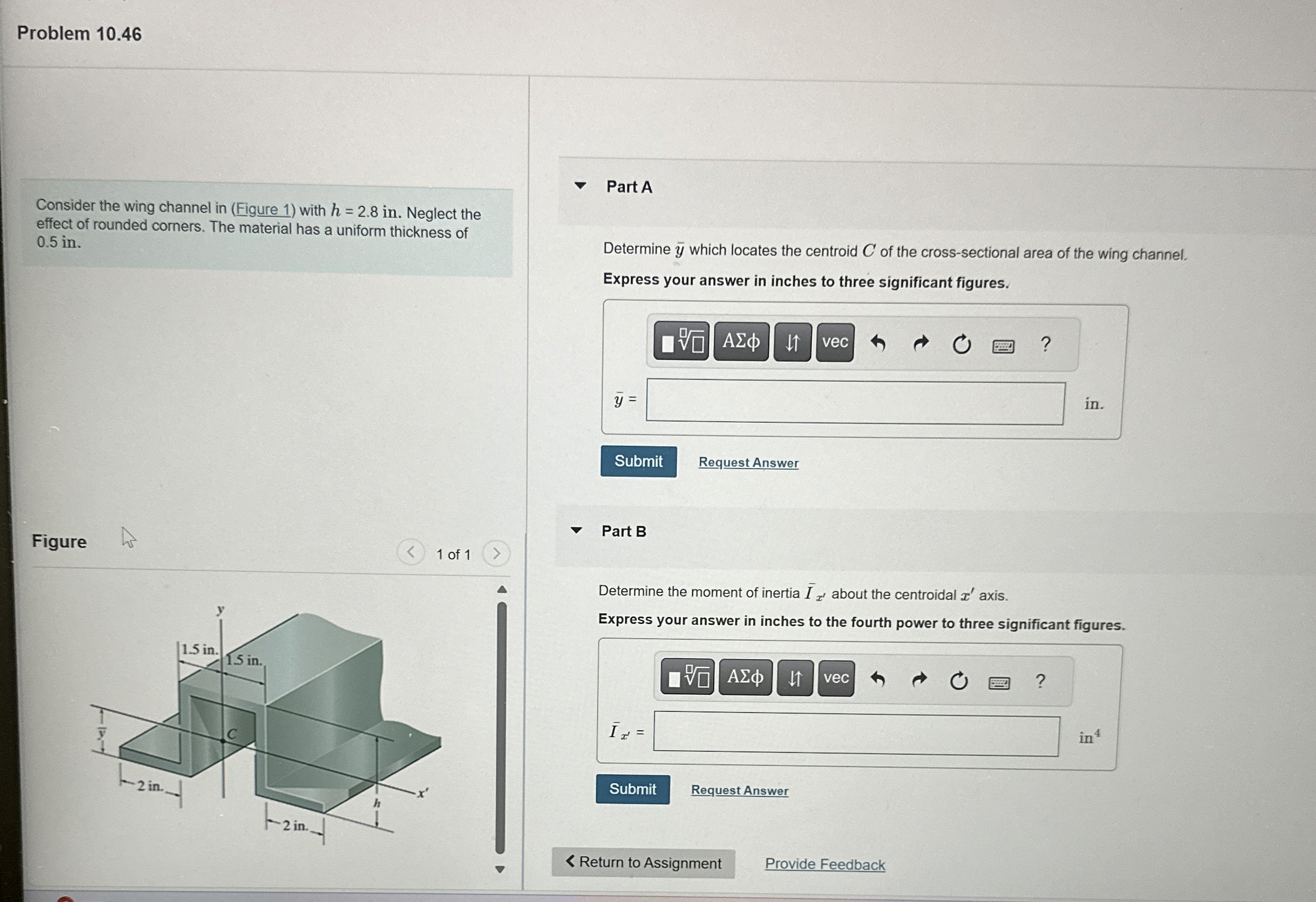Image resolution: width=1316 pixels, height=902 pixels.
Task: Collapse the Part B section
Action: pyautogui.click(x=576, y=530)
